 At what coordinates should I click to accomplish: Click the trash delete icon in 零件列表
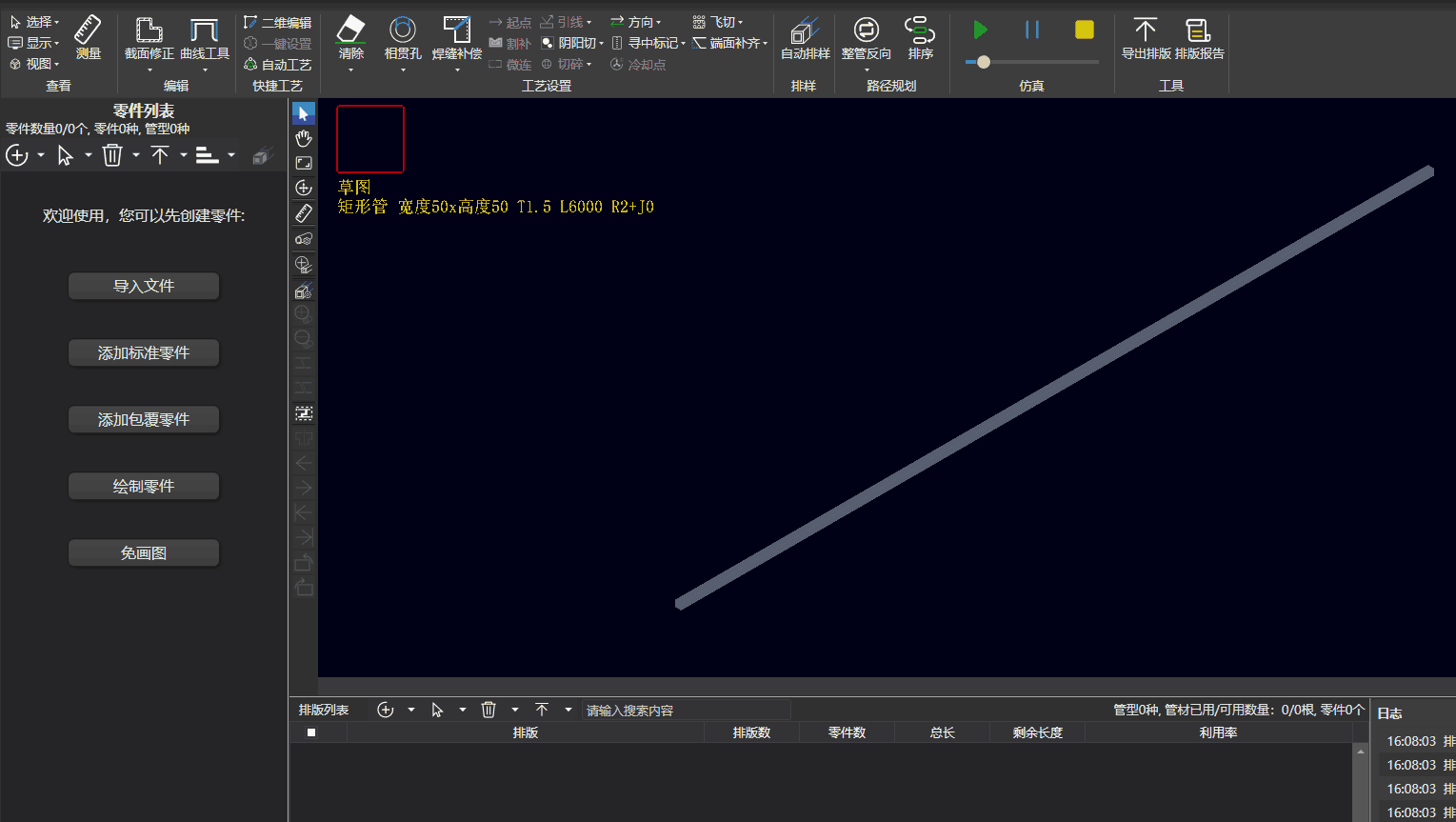pos(112,155)
